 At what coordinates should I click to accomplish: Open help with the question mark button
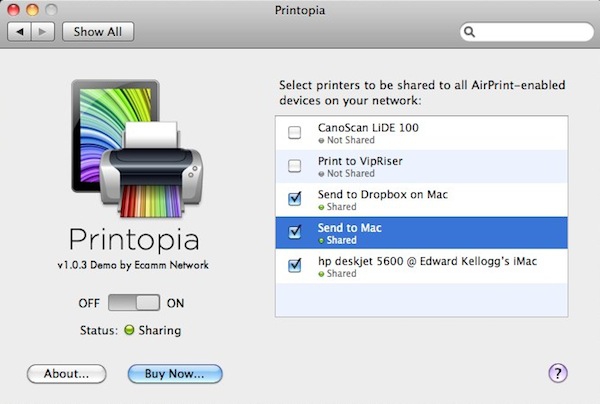click(558, 373)
